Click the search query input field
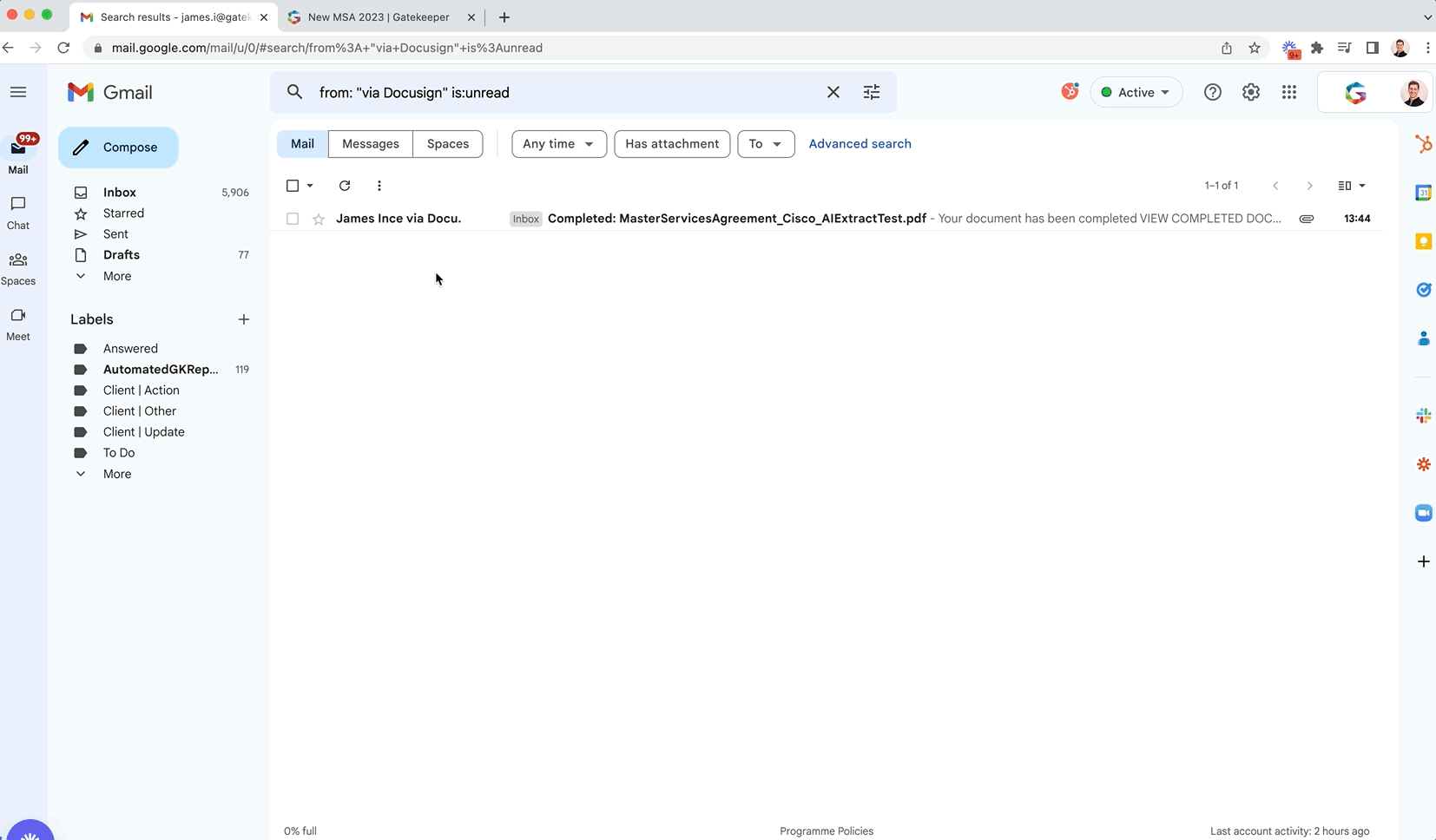This screenshot has height=840, width=1436. click(564, 92)
